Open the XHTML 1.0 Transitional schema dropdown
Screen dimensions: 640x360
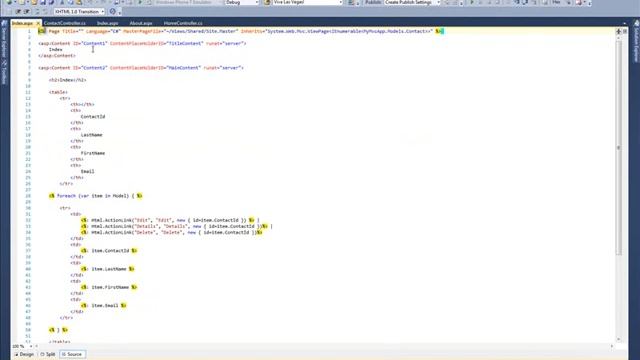point(79,11)
